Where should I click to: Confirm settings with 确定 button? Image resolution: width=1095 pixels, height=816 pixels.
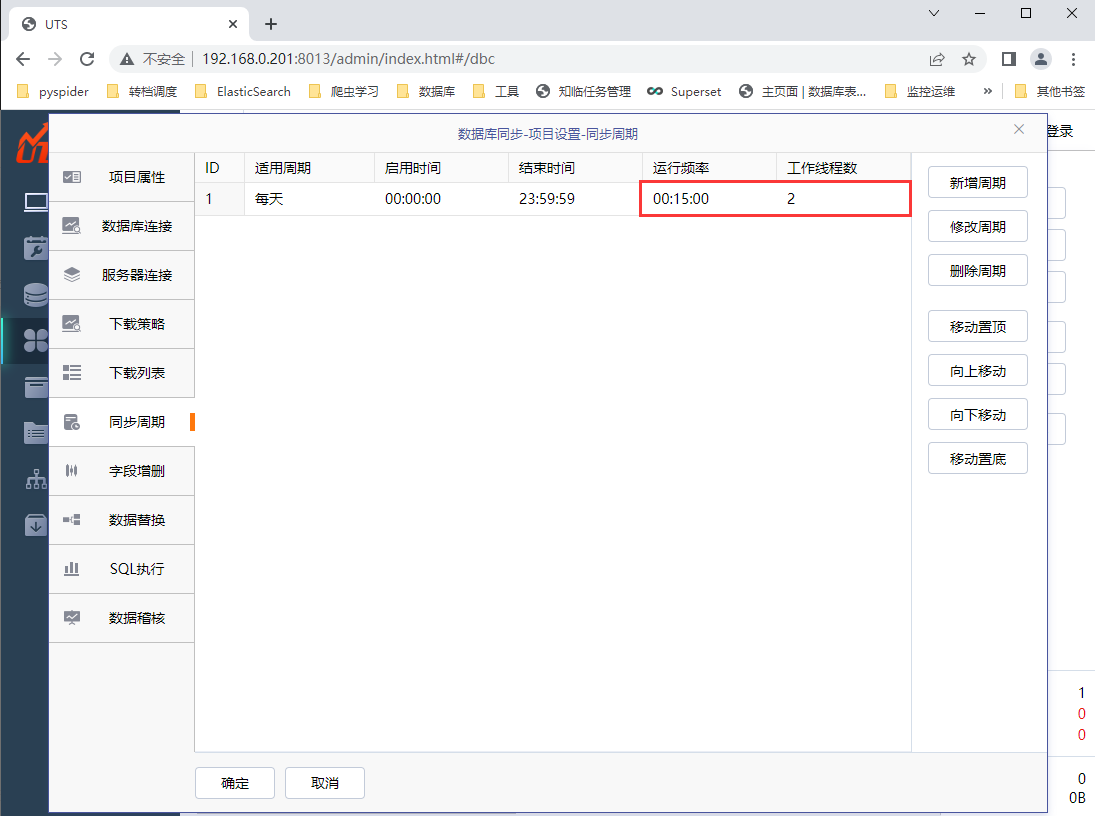[x=235, y=783]
